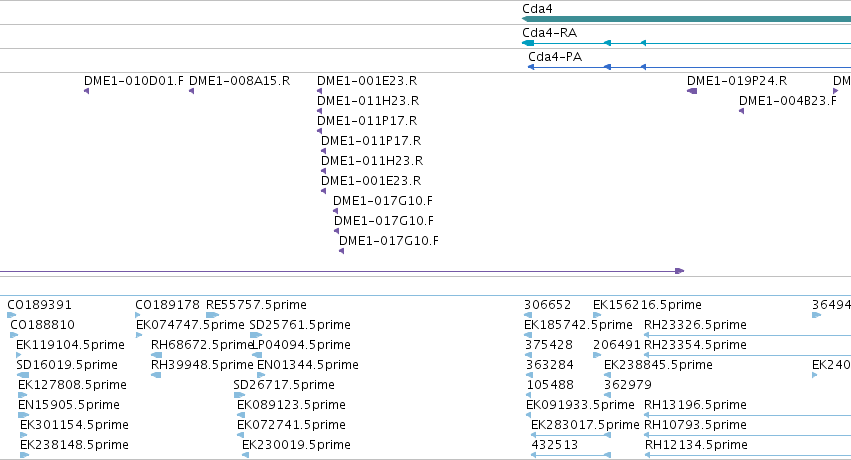Click the 375428 feature label
Screen dimensions: 851x460
tap(549, 345)
